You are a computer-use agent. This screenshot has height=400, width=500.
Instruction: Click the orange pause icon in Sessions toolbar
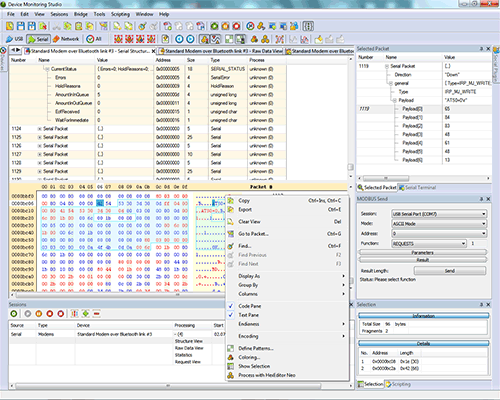39,314
